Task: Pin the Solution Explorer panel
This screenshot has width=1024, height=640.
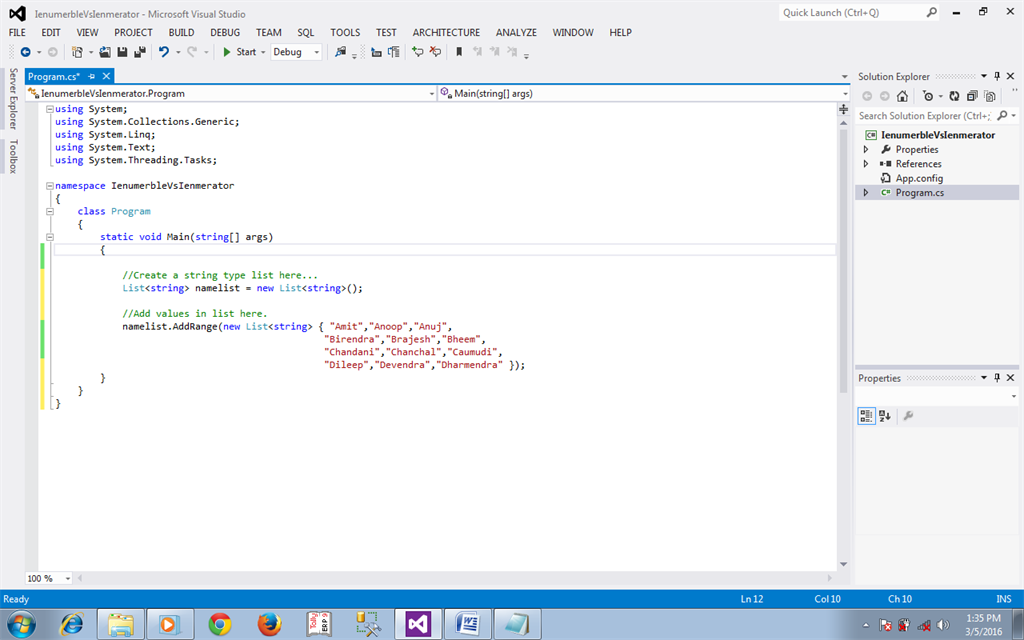Action: pos(997,76)
